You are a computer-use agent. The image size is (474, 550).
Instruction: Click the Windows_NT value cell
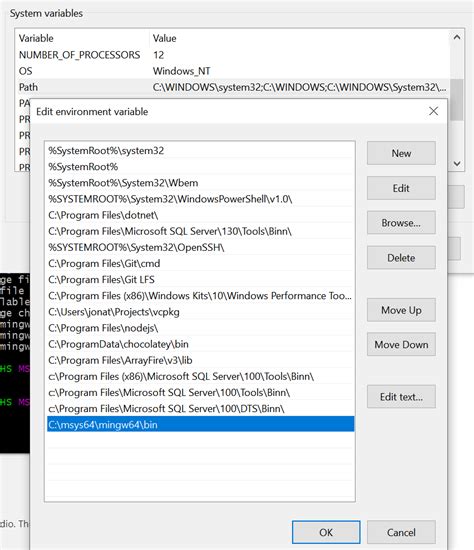181,71
